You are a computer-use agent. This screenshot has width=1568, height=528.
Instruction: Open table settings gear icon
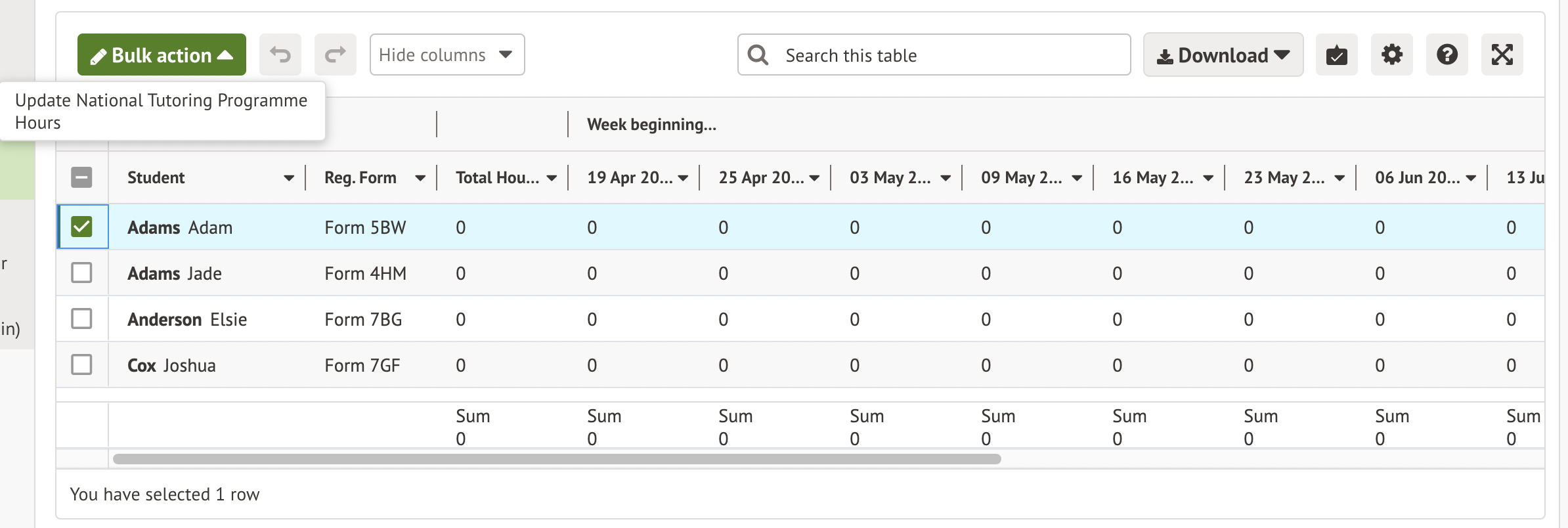click(1391, 55)
